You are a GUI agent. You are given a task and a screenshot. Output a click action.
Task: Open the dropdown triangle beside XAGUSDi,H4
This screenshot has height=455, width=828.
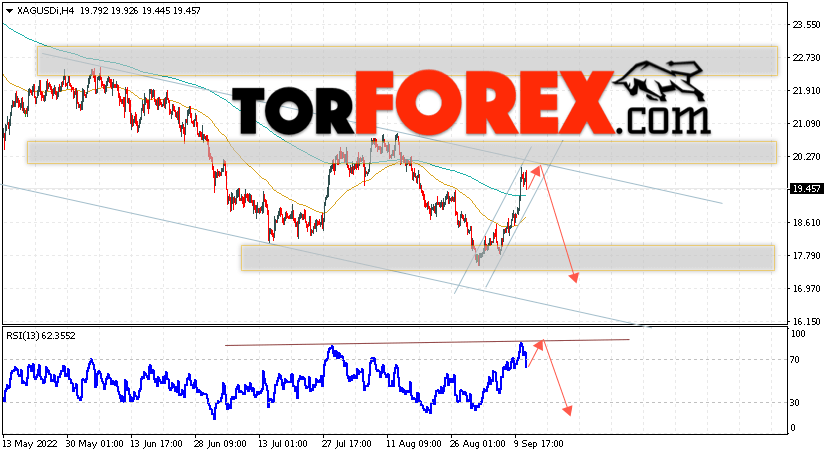(x=9, y=11)
